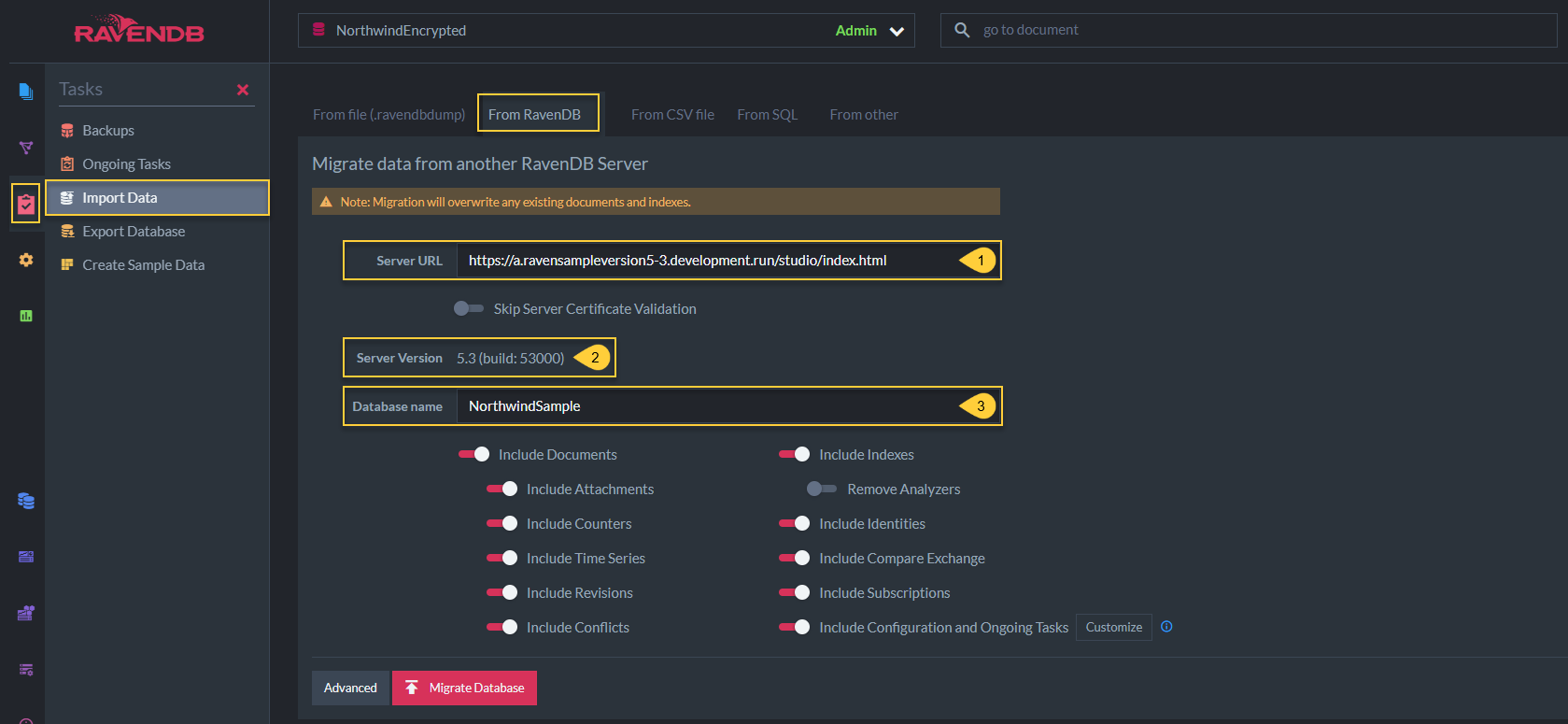The image size is (1568, 724).
Task: Toggle Include Conflicts switch
Action: [502, 627]
